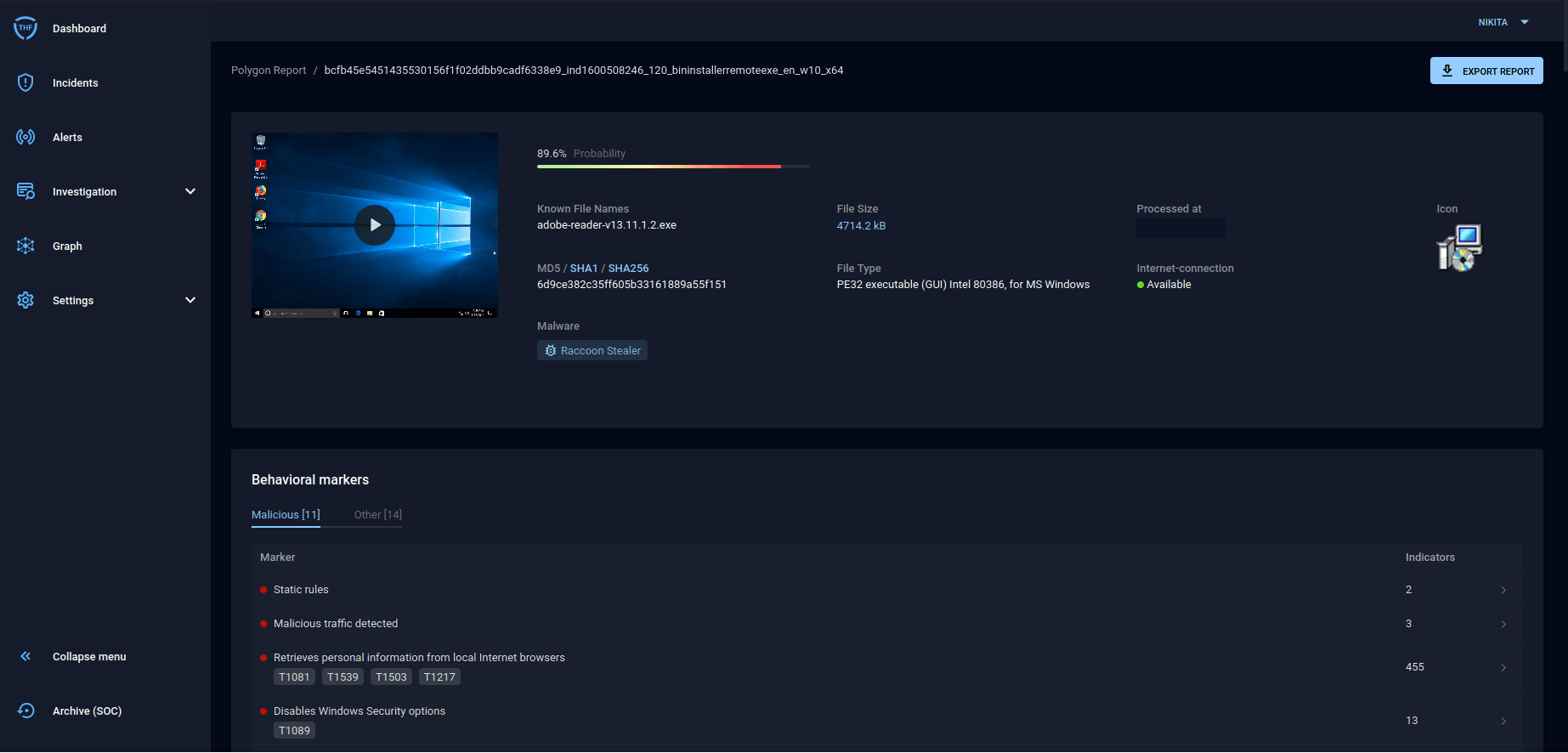Click the T1081 technique tag
The width and height of the screenshot is (1568, 753).
pos(294,677)
